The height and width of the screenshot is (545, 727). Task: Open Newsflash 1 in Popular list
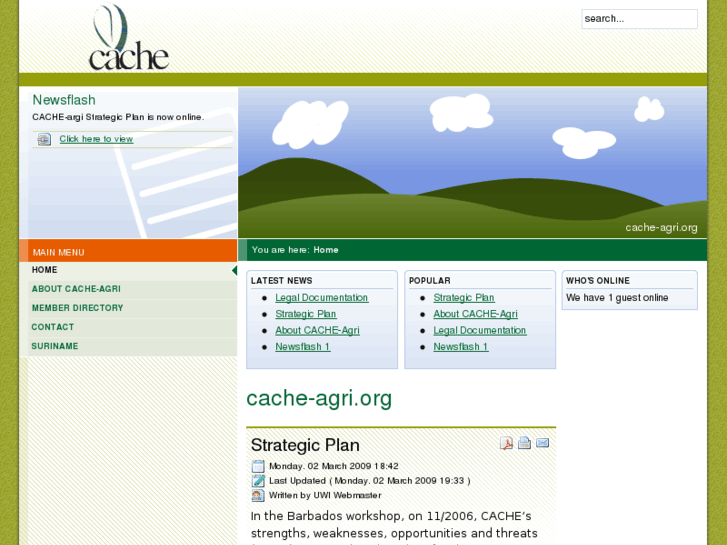point(461,346)
